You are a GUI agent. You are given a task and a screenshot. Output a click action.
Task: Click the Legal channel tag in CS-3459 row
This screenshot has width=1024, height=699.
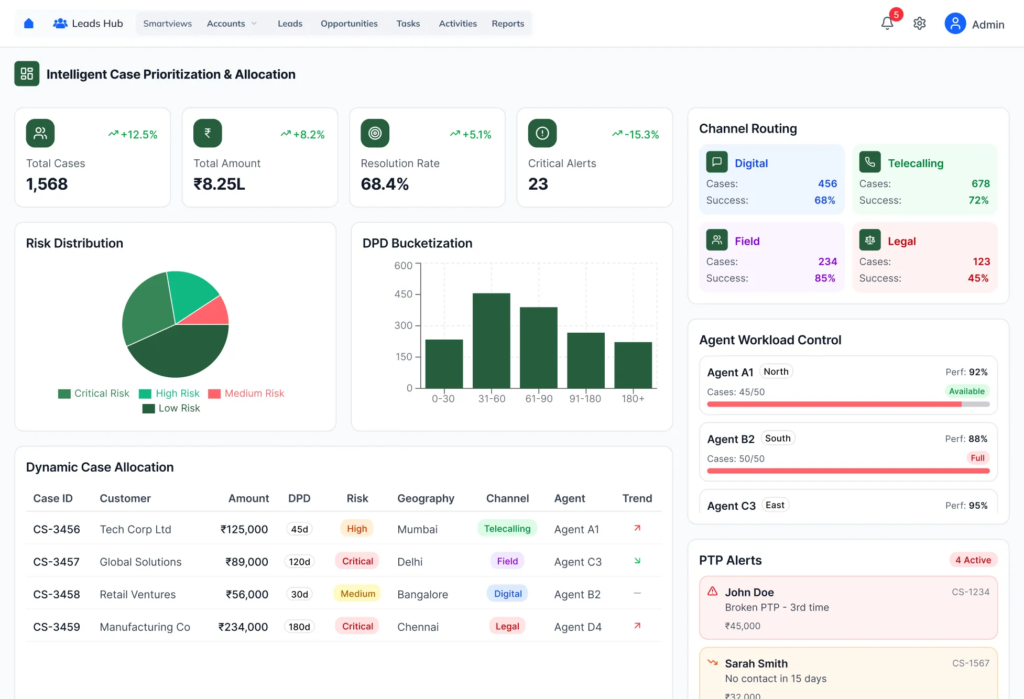click(x=507, y=626)
